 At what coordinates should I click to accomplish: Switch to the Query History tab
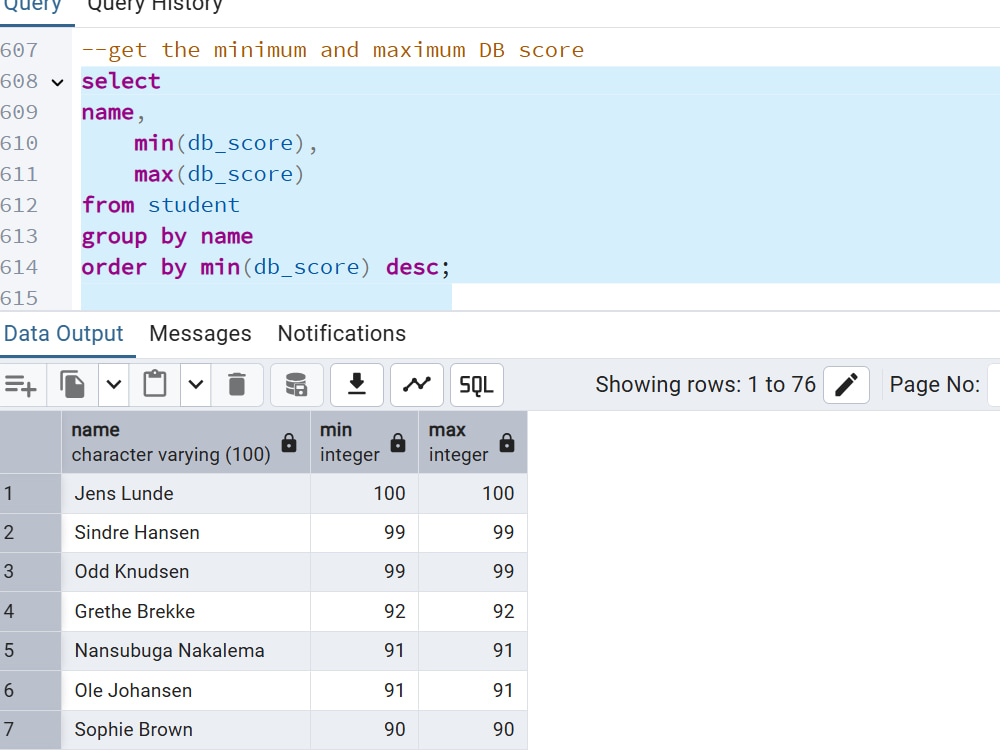pos(155,6)
